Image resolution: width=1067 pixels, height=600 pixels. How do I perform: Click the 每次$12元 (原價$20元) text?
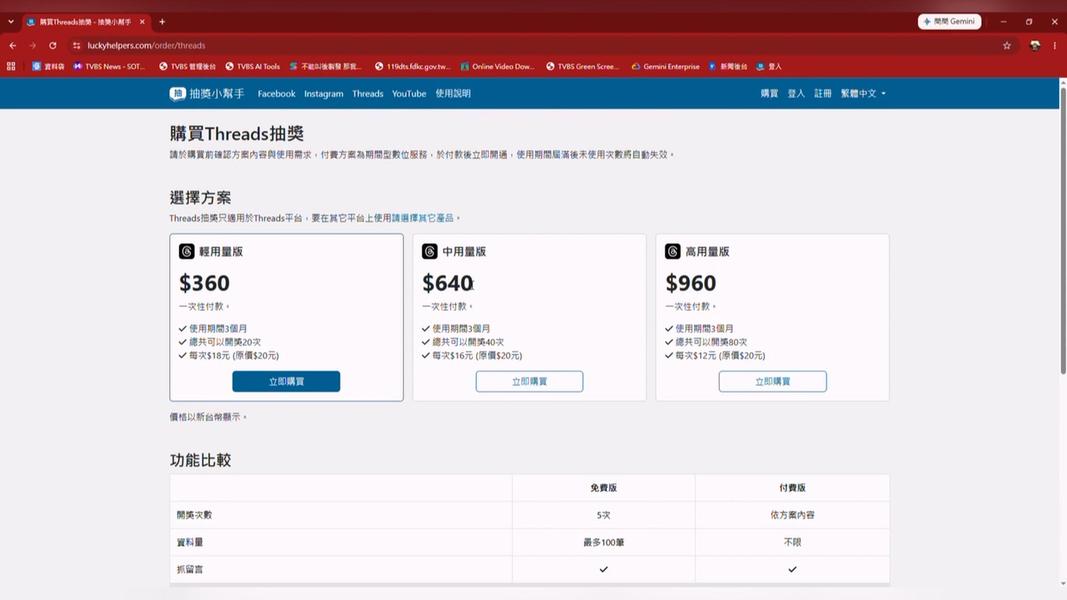(x=720, y=355)
